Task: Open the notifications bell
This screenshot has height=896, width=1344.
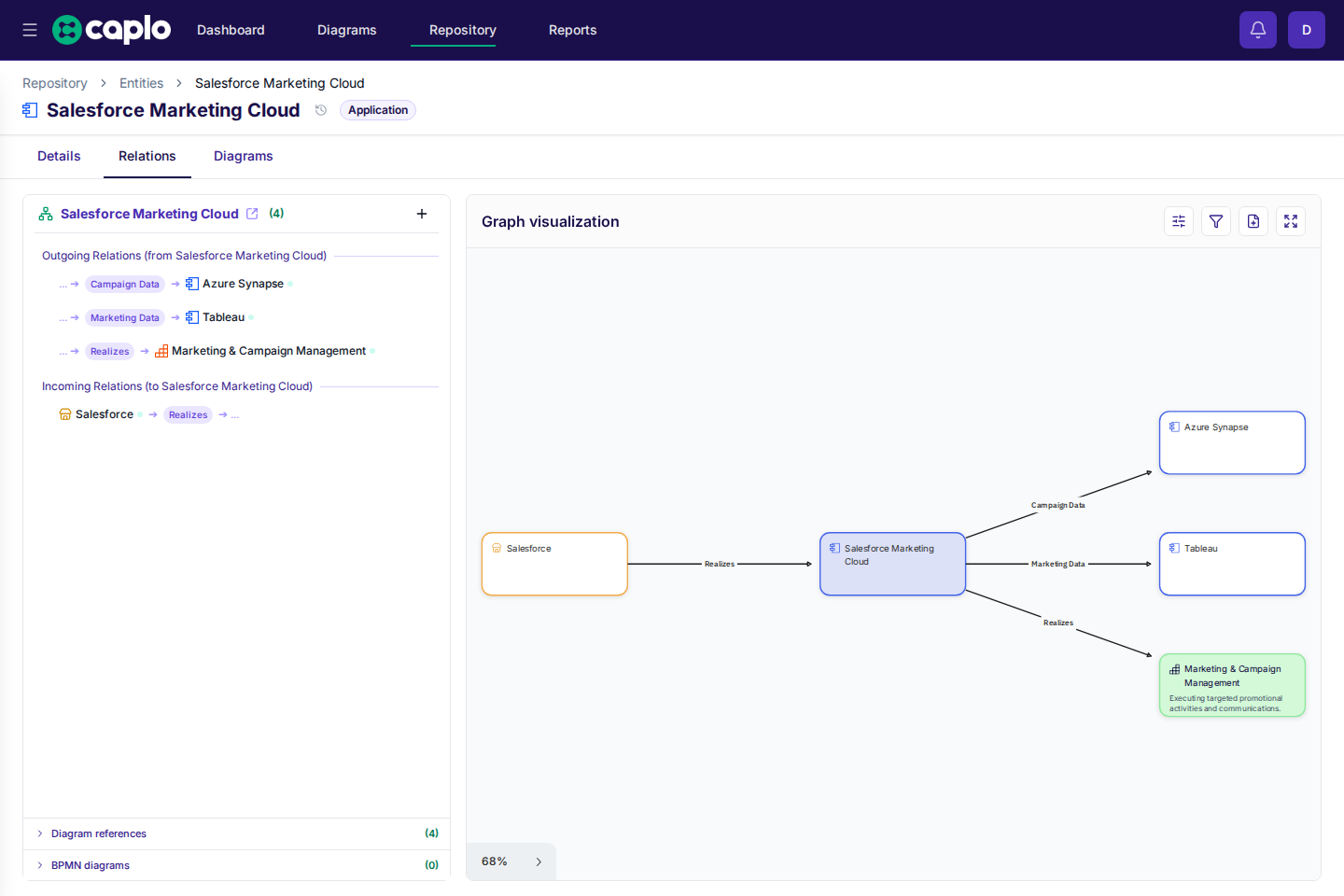Action: [1258, 30]
